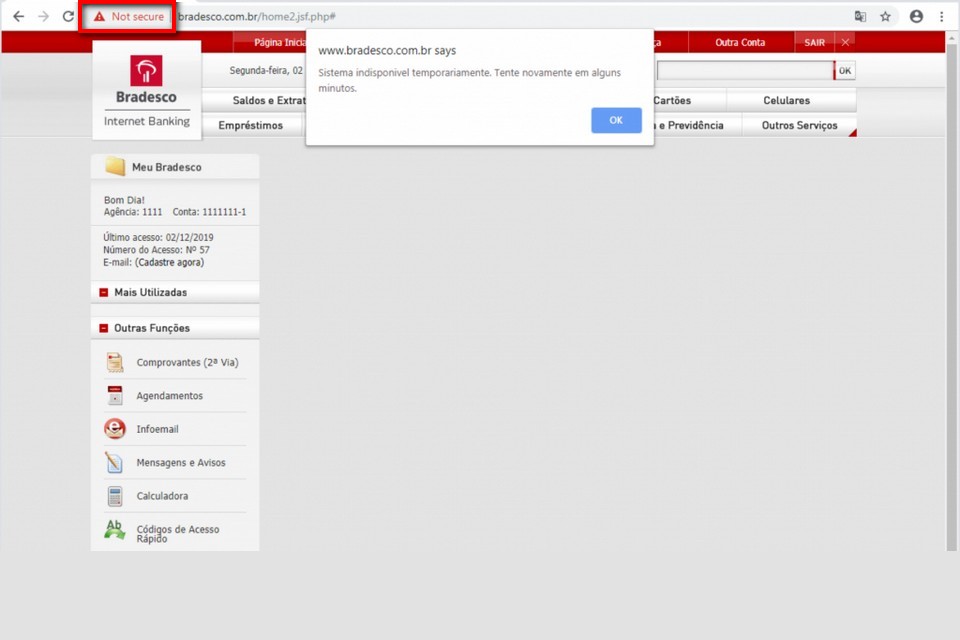The height and width of the screenshot is (640, 960).
Task: Click the Calculadora calculator icon
Action: tap(114, 496)
